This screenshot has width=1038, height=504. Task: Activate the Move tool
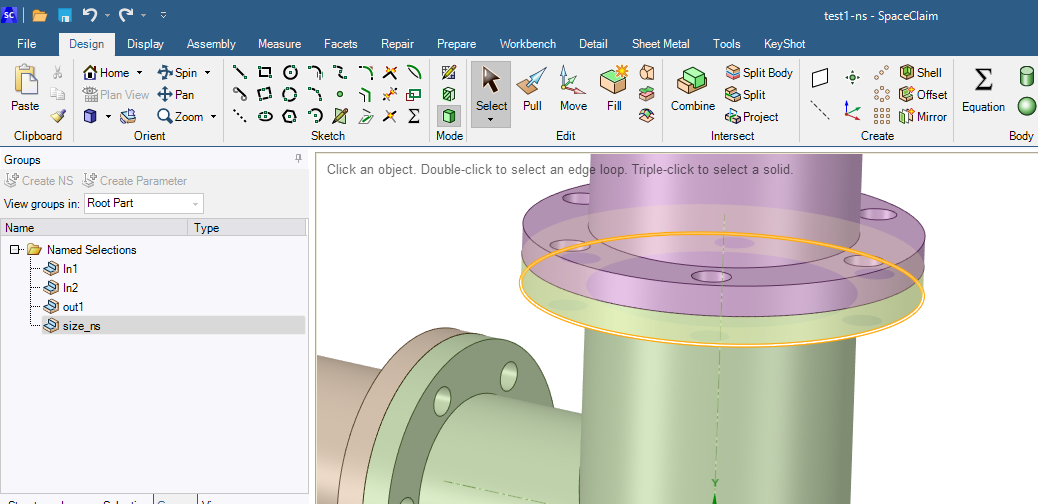[x=573, y=89]
